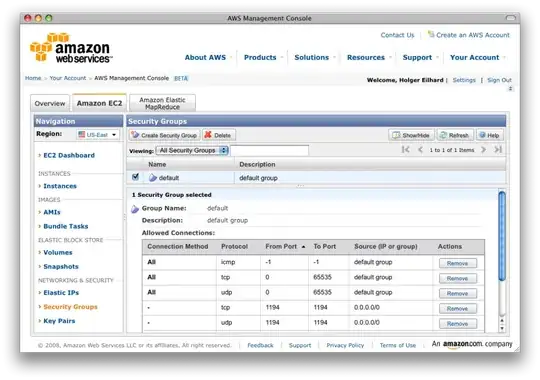
Task: Expand the Solutions menu
Action: pos(314,58)
